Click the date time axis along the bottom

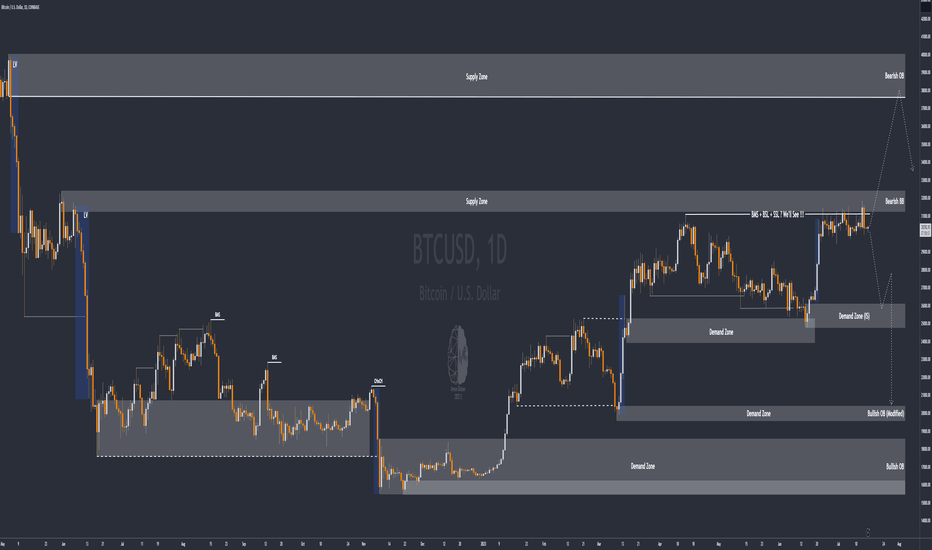(459, 544)
